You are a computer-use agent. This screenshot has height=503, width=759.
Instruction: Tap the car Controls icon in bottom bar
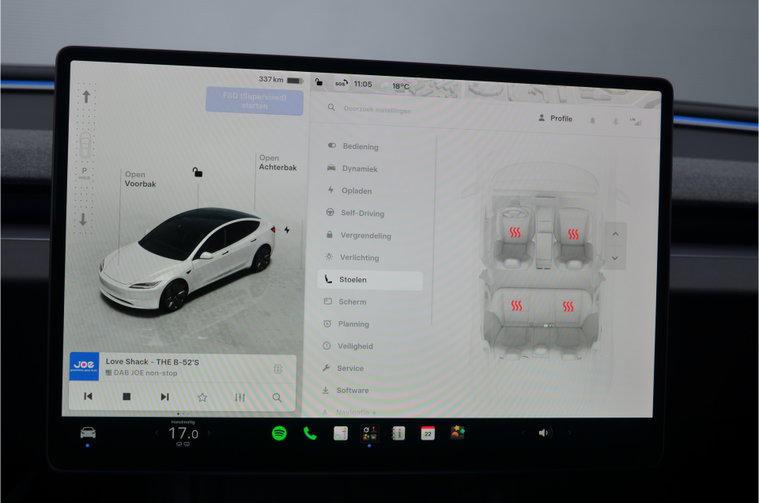coord(88,432)
